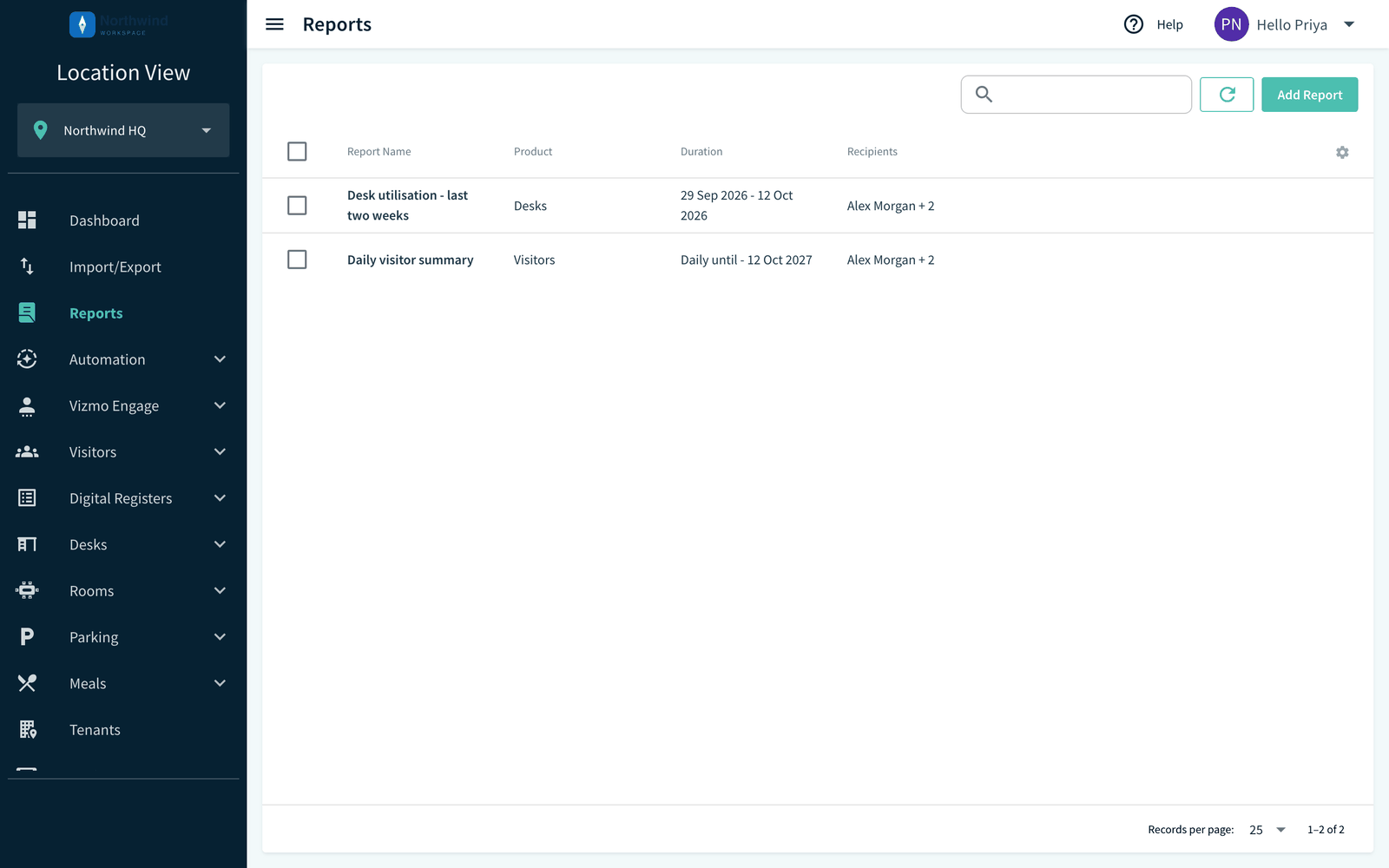
Task: Click the Import/Export arrows icon
Action: coord(27,266)
